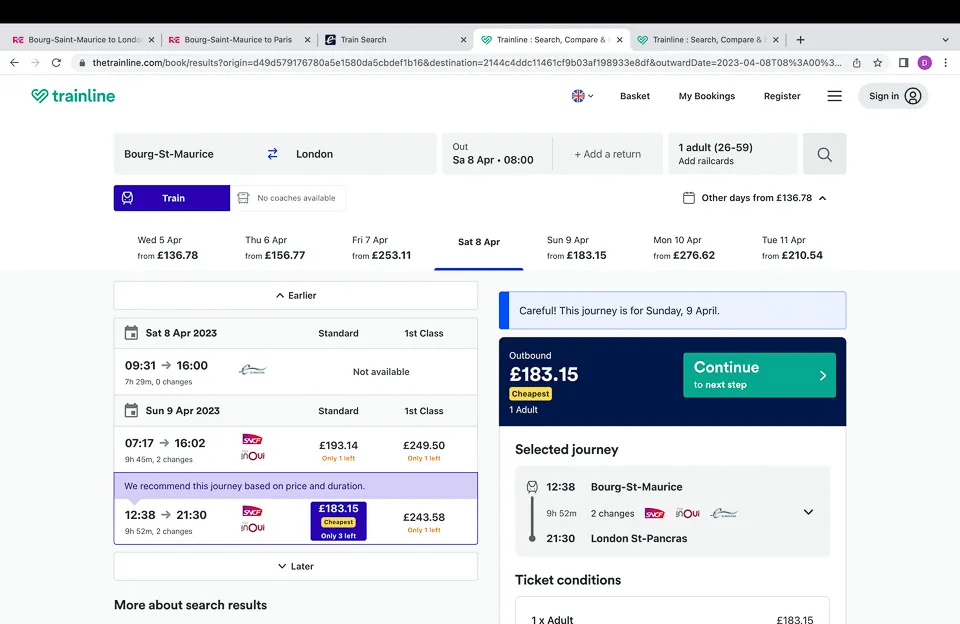Open My Bookings
Viewport: 960px width, 624px height.
point(707,96)
